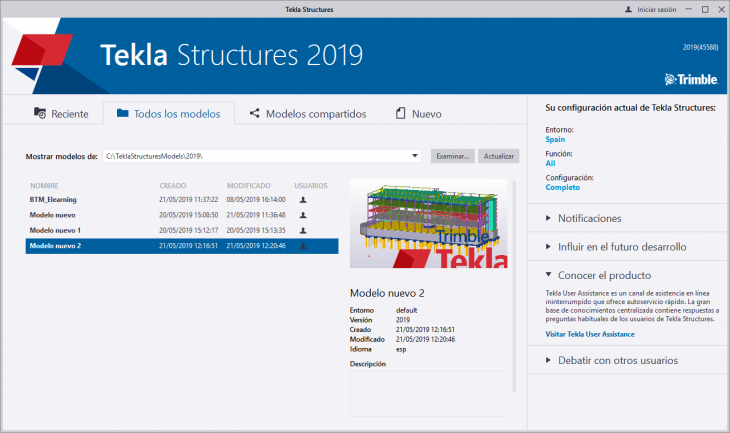Select the Modelo nuevo 2 row
730x433 pixels.
click(x=182, y=246)
